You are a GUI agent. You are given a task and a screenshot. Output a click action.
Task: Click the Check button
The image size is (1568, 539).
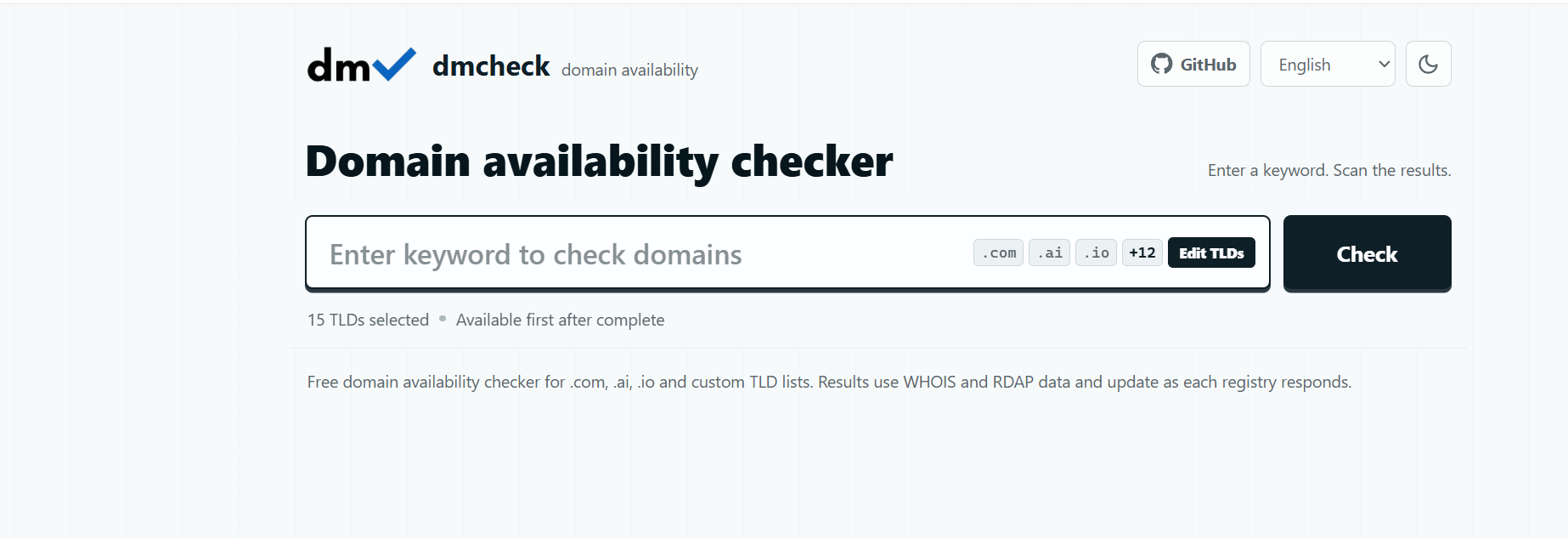click(x=1367, y=253)
